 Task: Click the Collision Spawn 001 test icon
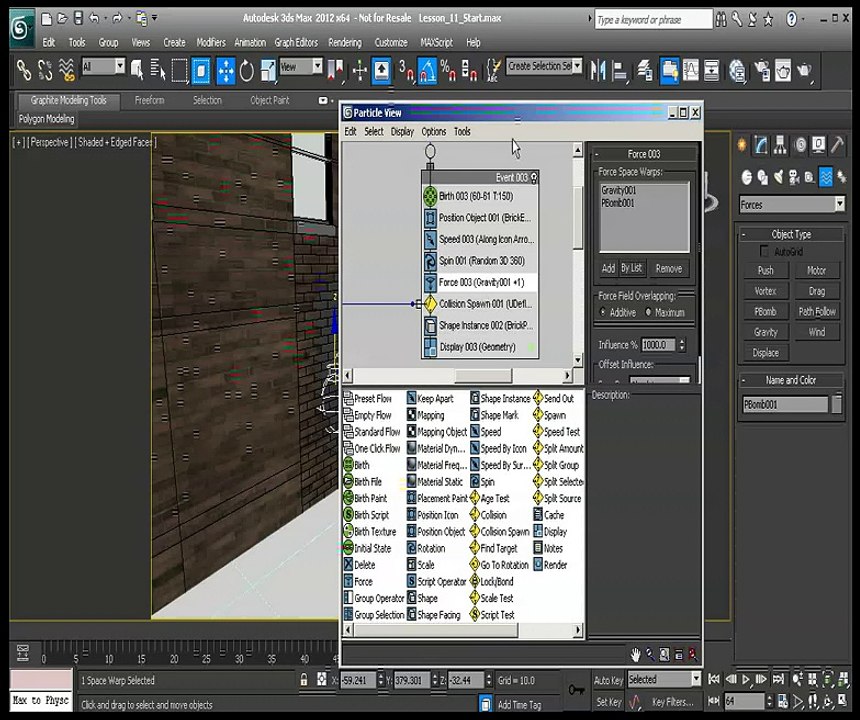click(x=430, y=304)
